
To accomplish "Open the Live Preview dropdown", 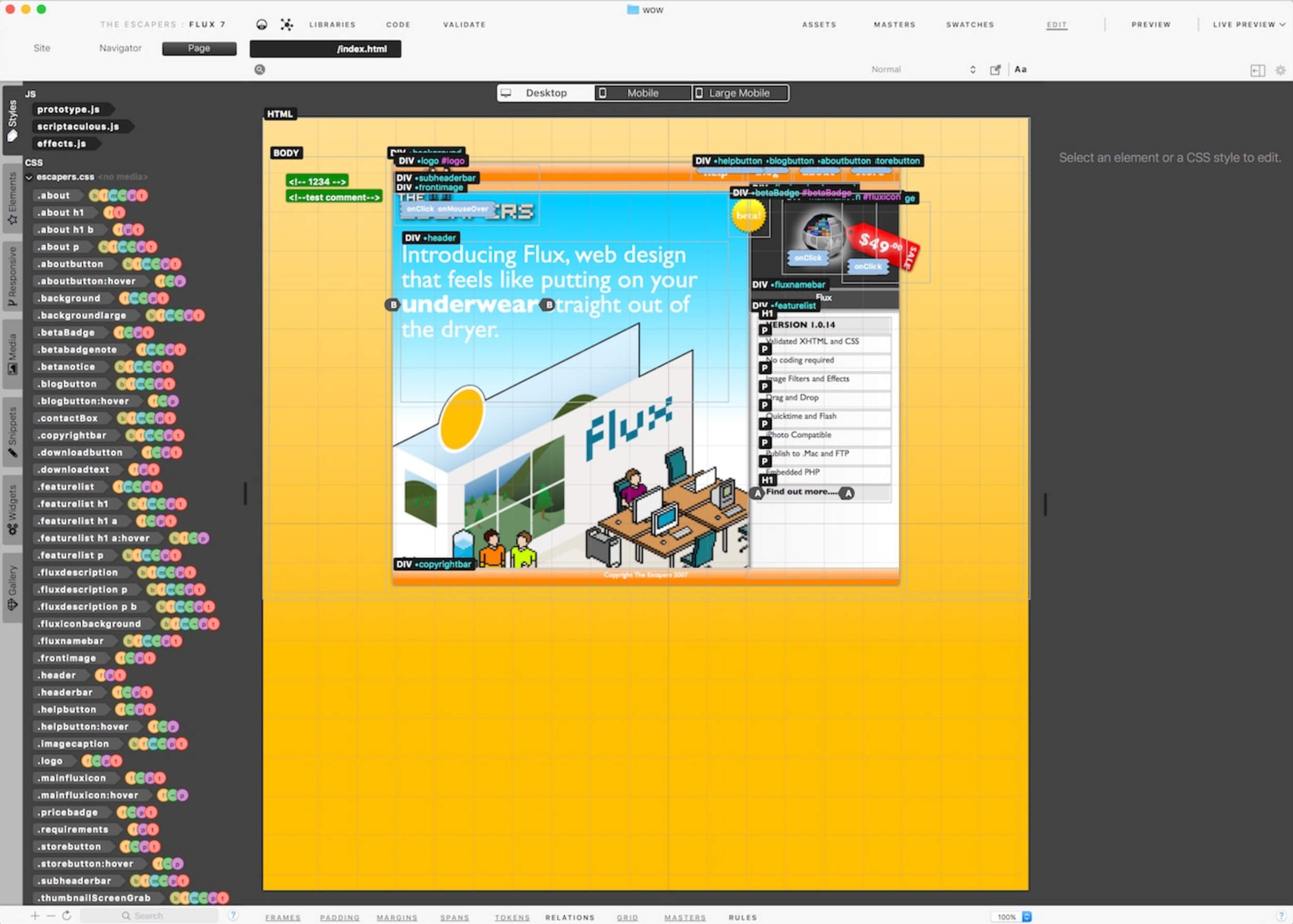I will (1248, 24).
